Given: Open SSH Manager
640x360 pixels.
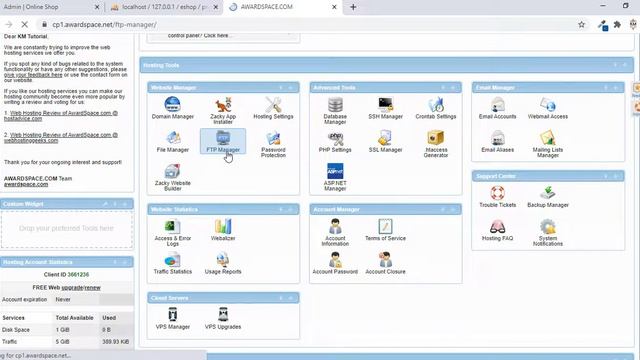Looking at the screenshot, I should tap(385, 108).
